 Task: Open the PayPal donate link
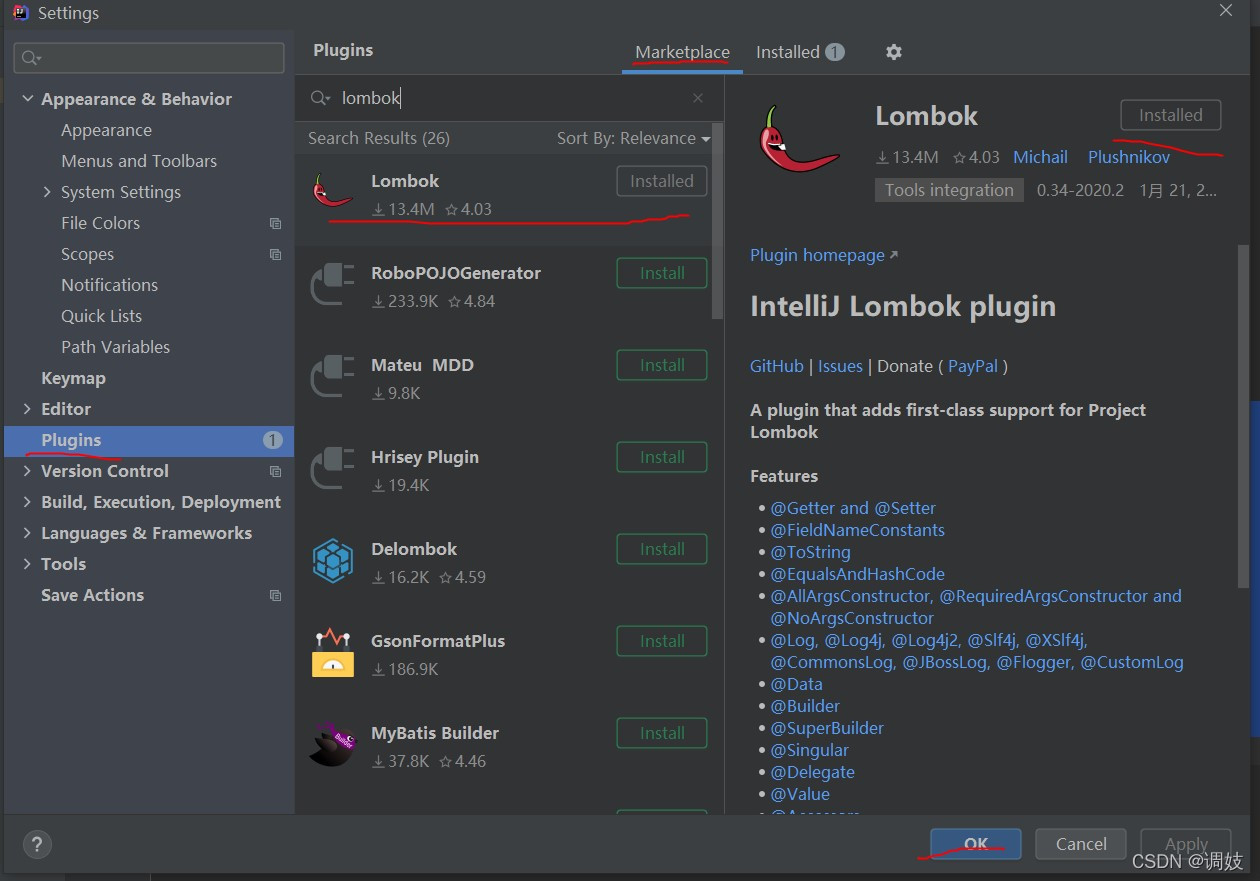pyautogui.click(x=973, y=366)
